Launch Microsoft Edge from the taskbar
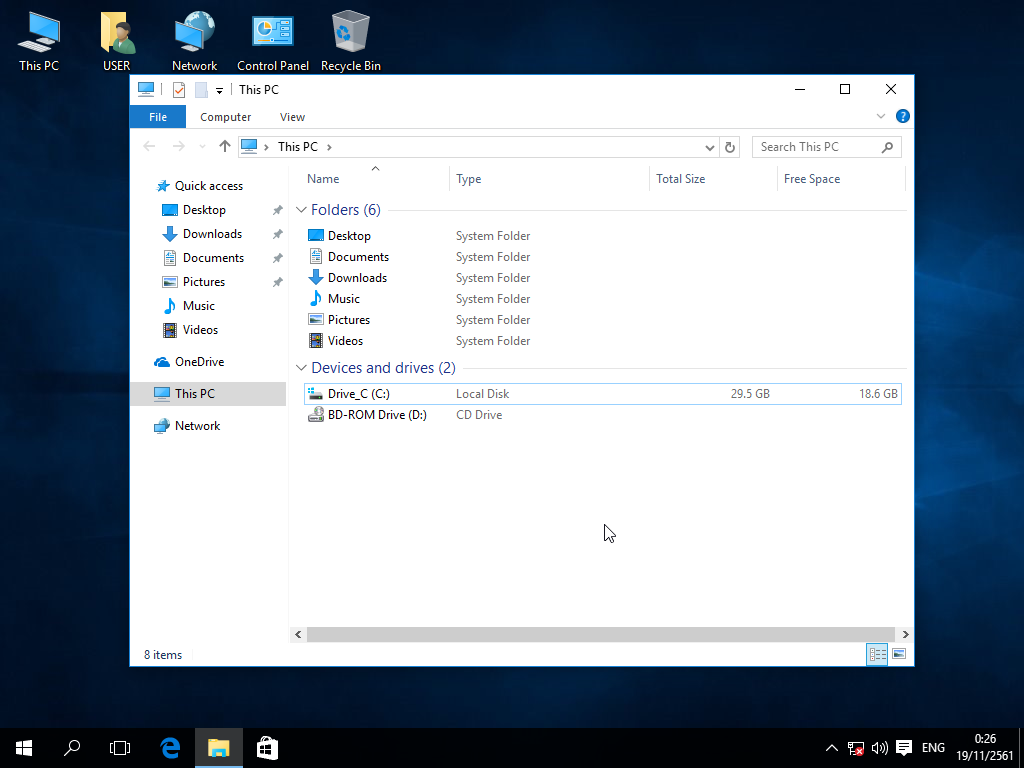 pos(171,747)
